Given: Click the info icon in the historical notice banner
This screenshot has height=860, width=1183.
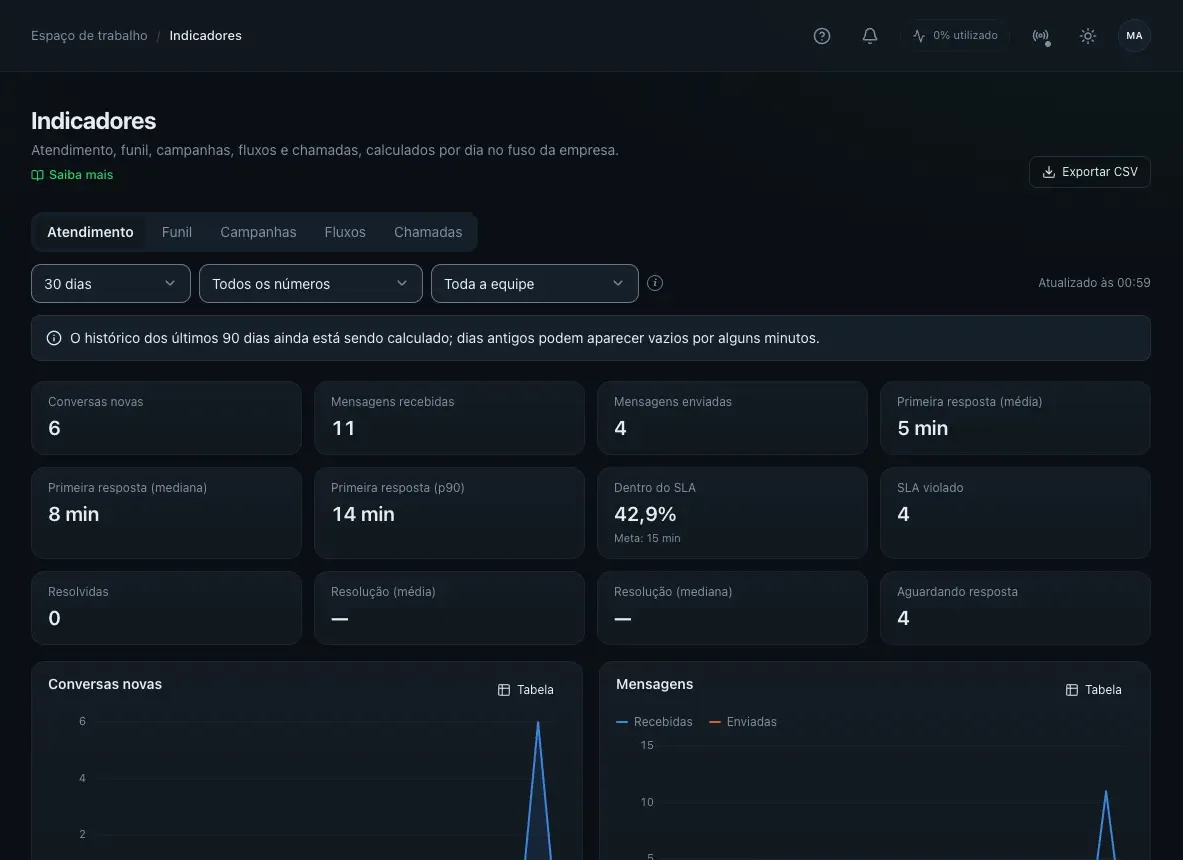Looking at the screenshot, I should click(54, 338).
